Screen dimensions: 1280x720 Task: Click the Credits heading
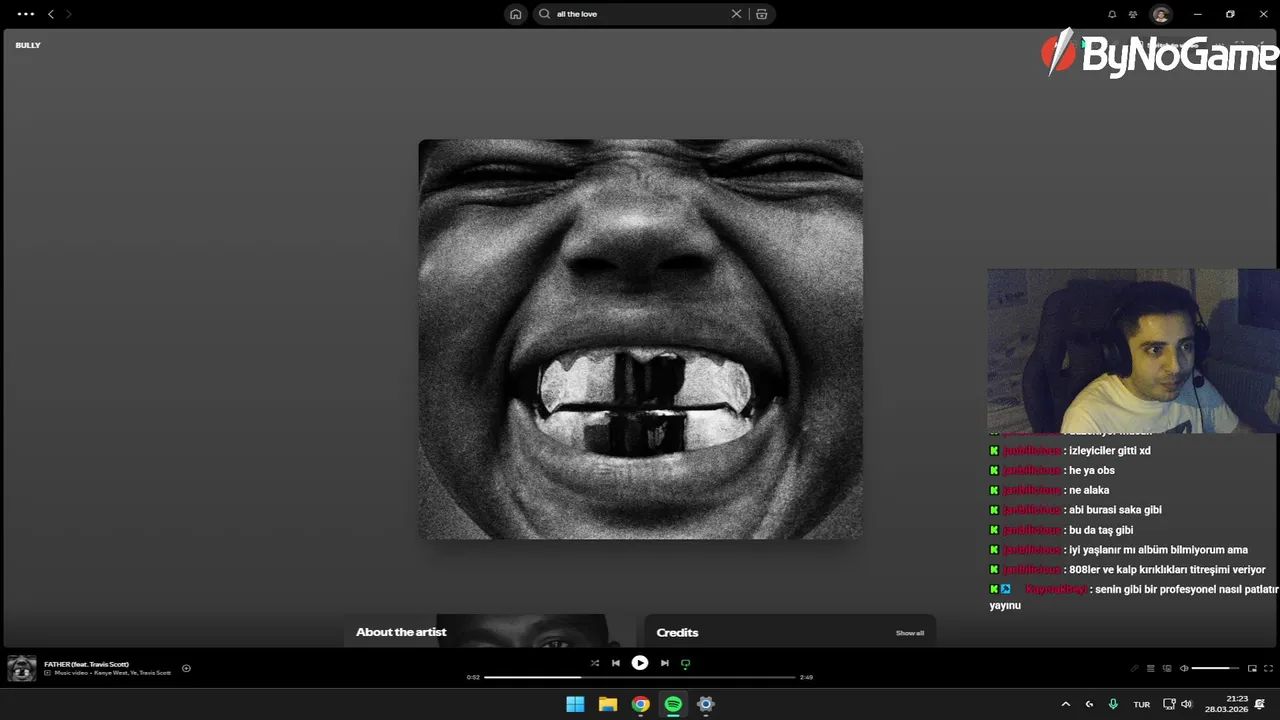point(677,632)
